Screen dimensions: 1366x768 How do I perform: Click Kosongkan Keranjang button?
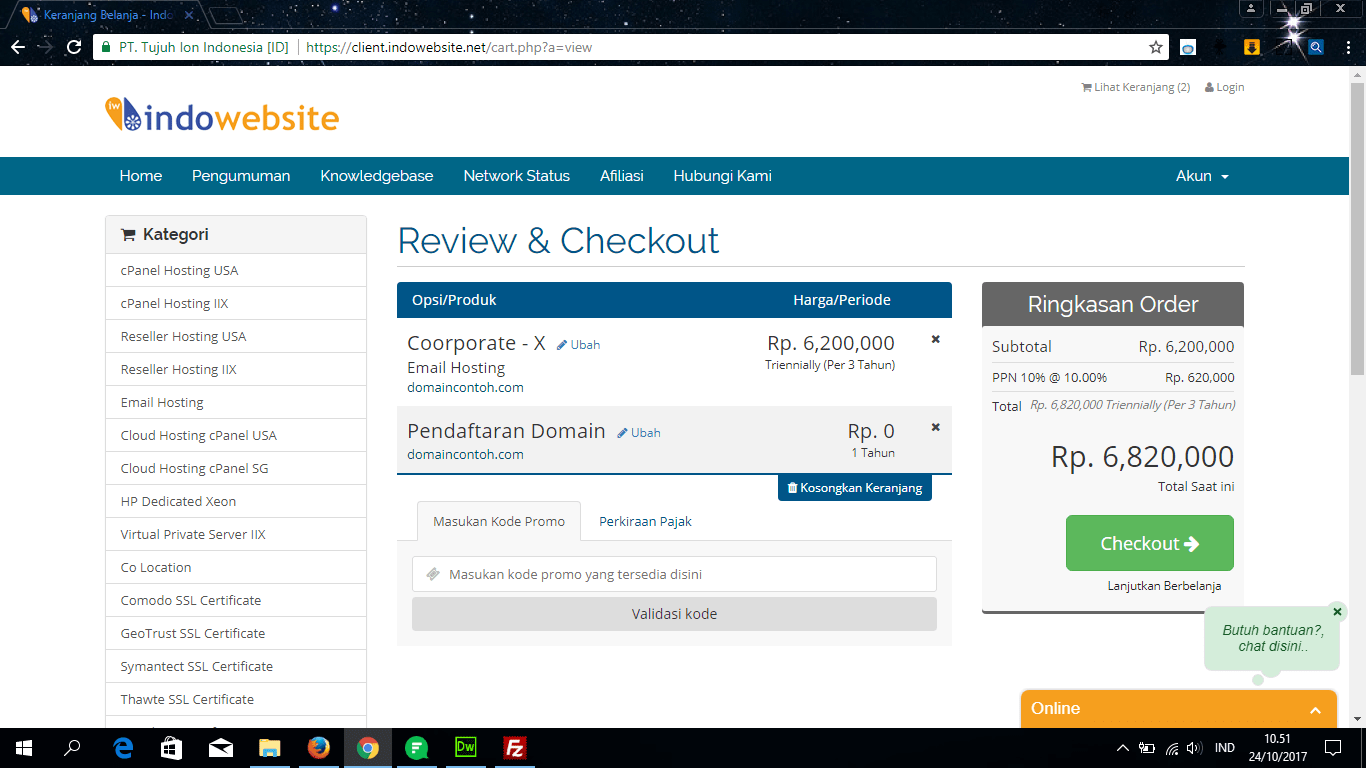point(855,488)
